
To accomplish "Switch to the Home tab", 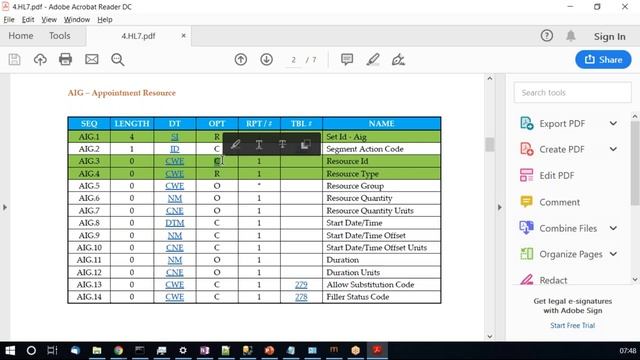I will coord(21,36).
